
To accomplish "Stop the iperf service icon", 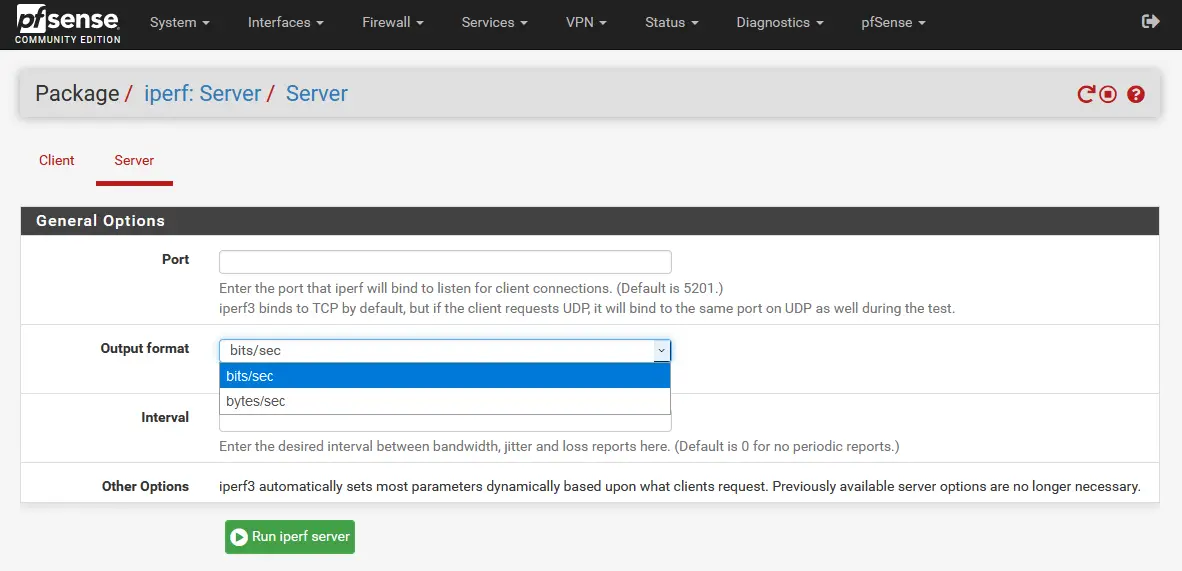I will point(1107,94).
